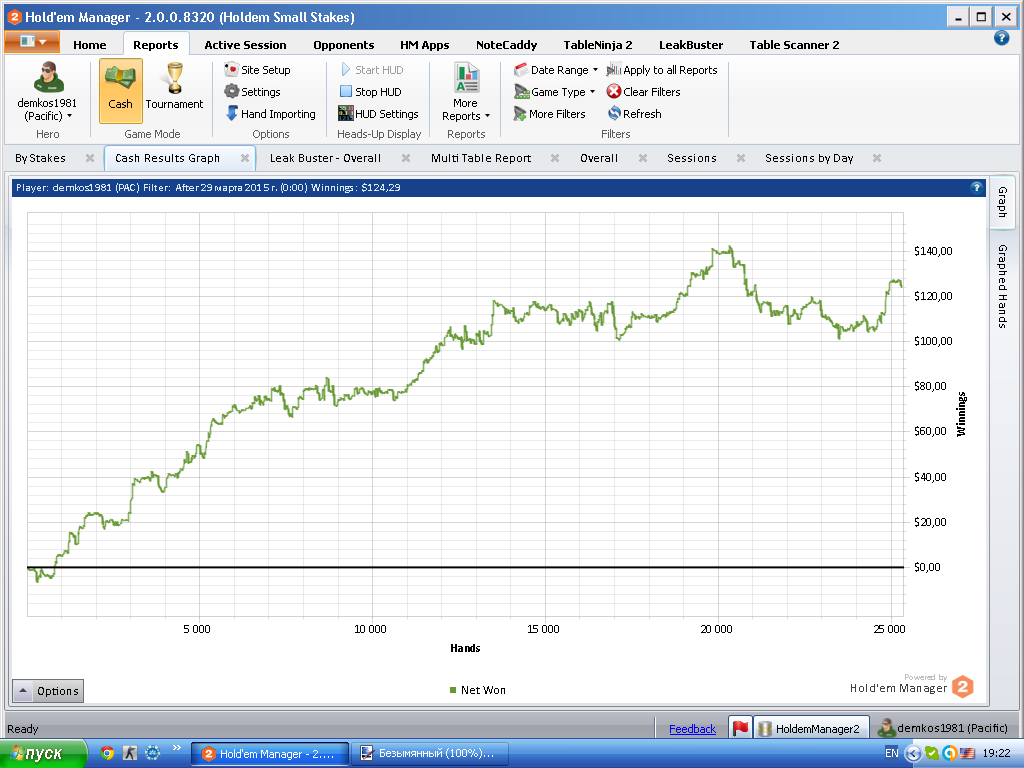
Task: Switch to Leak Buster - Overall tab
Action: (325, 158)
